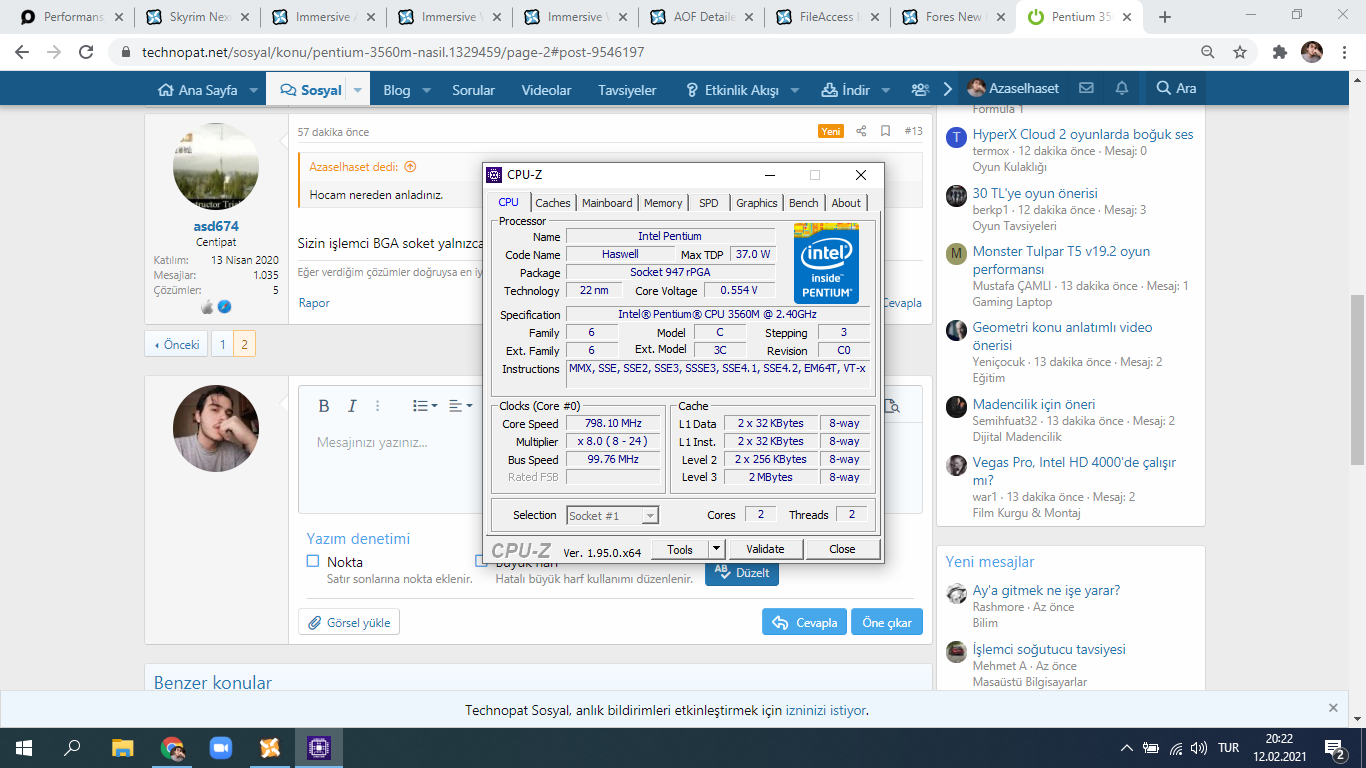Screen dimensions: 1366x768
Task: Open the Ara search in forum navbar
Action: [x=1176, y=89]
